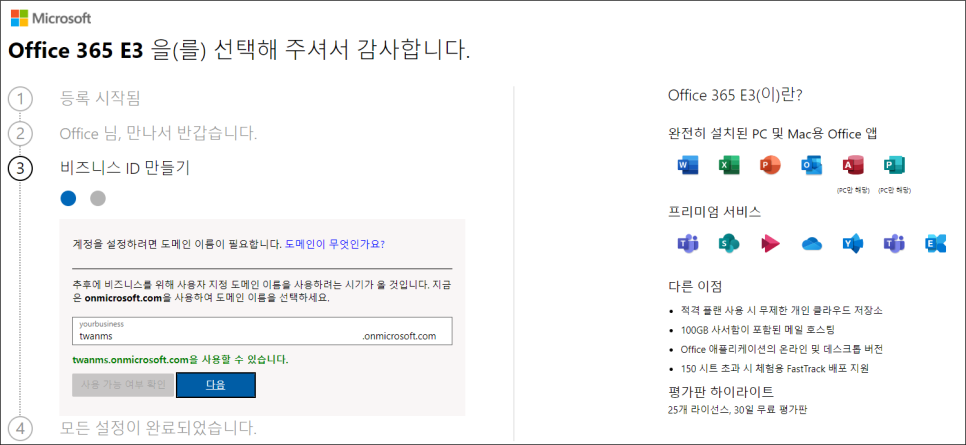
Task: Click '150 시트 초과 시 체험용 FastTrack' bullet
Action: coord(774,369)
